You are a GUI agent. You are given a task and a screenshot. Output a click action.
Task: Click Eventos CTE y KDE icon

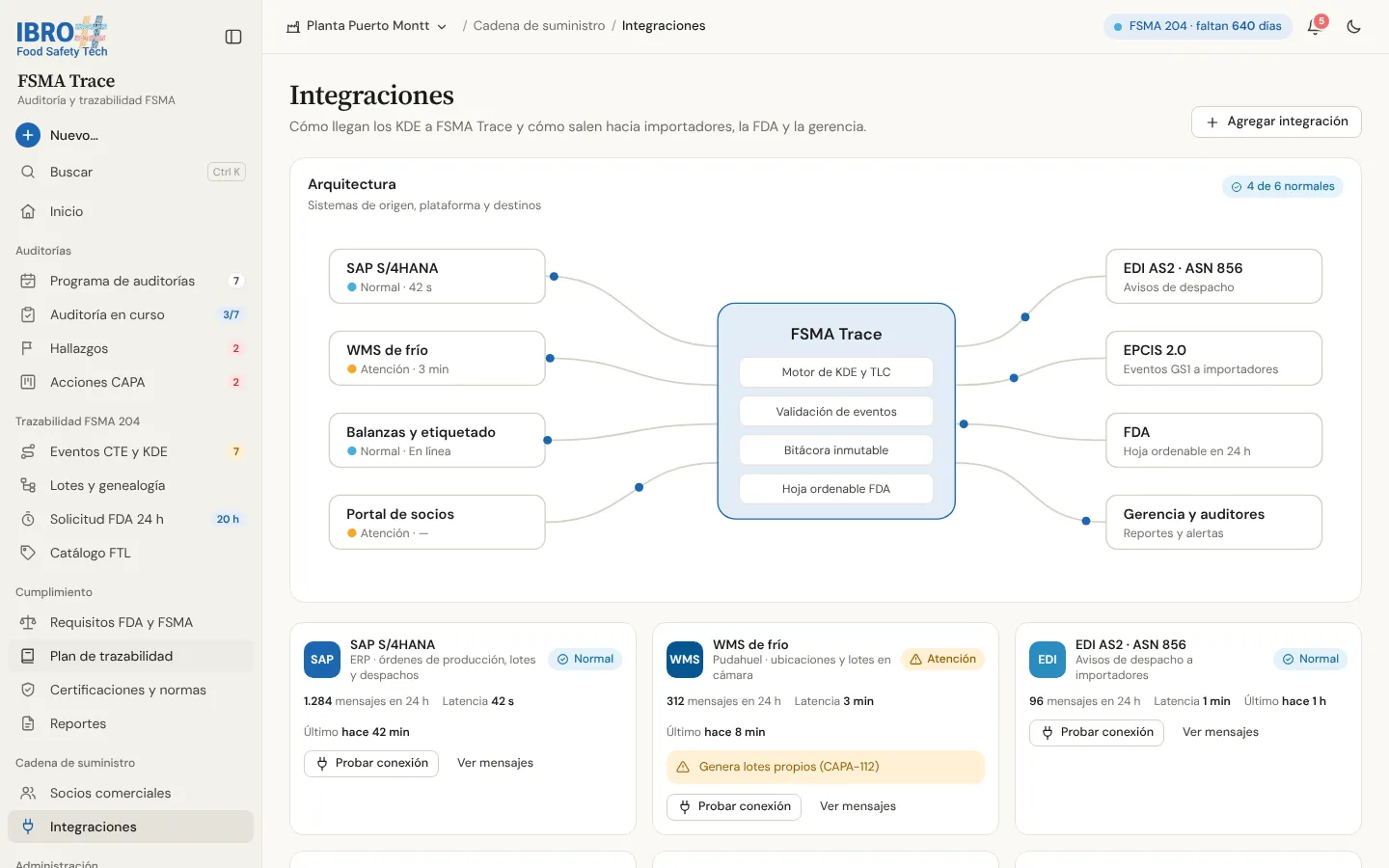(x=28, y=451)
